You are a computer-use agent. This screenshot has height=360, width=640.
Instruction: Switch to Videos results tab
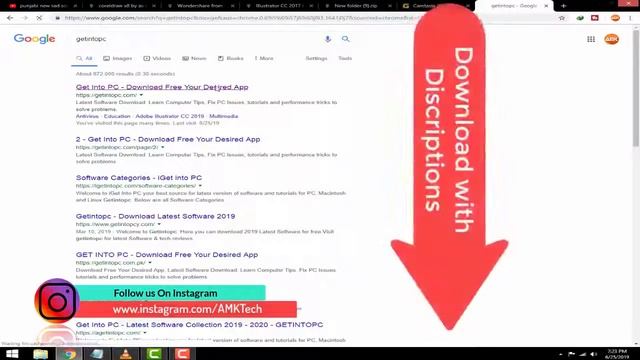pos(157,58)
